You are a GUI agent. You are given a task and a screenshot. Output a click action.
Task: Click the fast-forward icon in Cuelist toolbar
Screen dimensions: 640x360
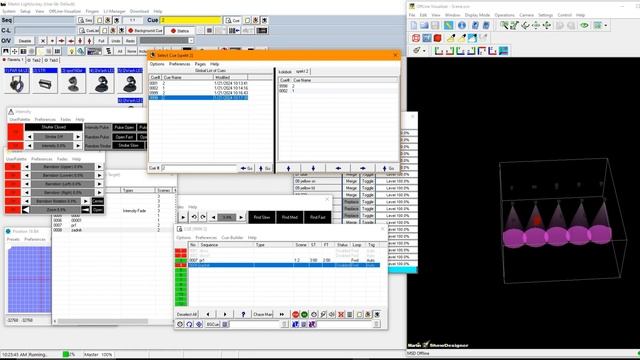[x=282, y=314]
